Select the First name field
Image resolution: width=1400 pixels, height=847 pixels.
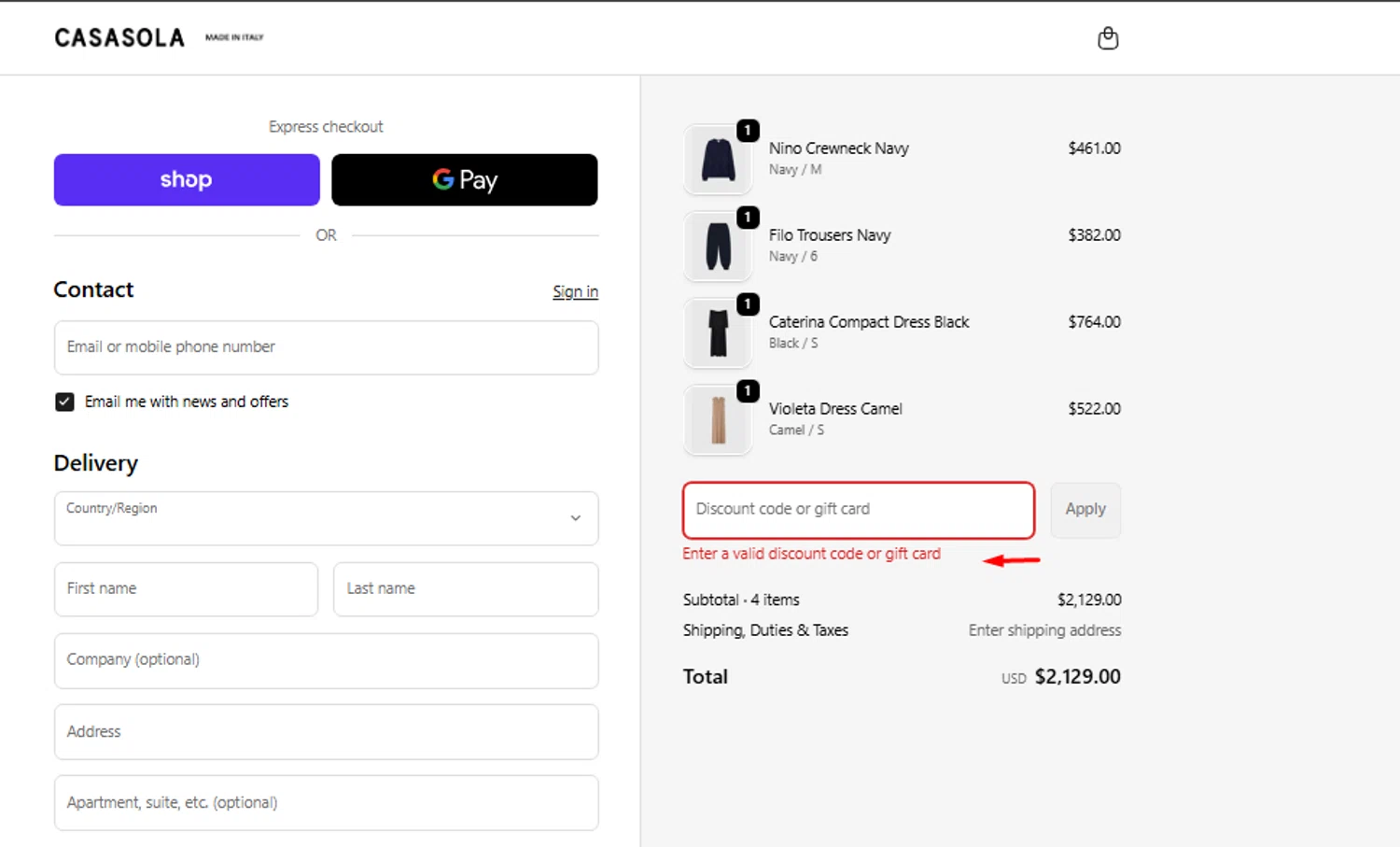[x=186, y=588]
